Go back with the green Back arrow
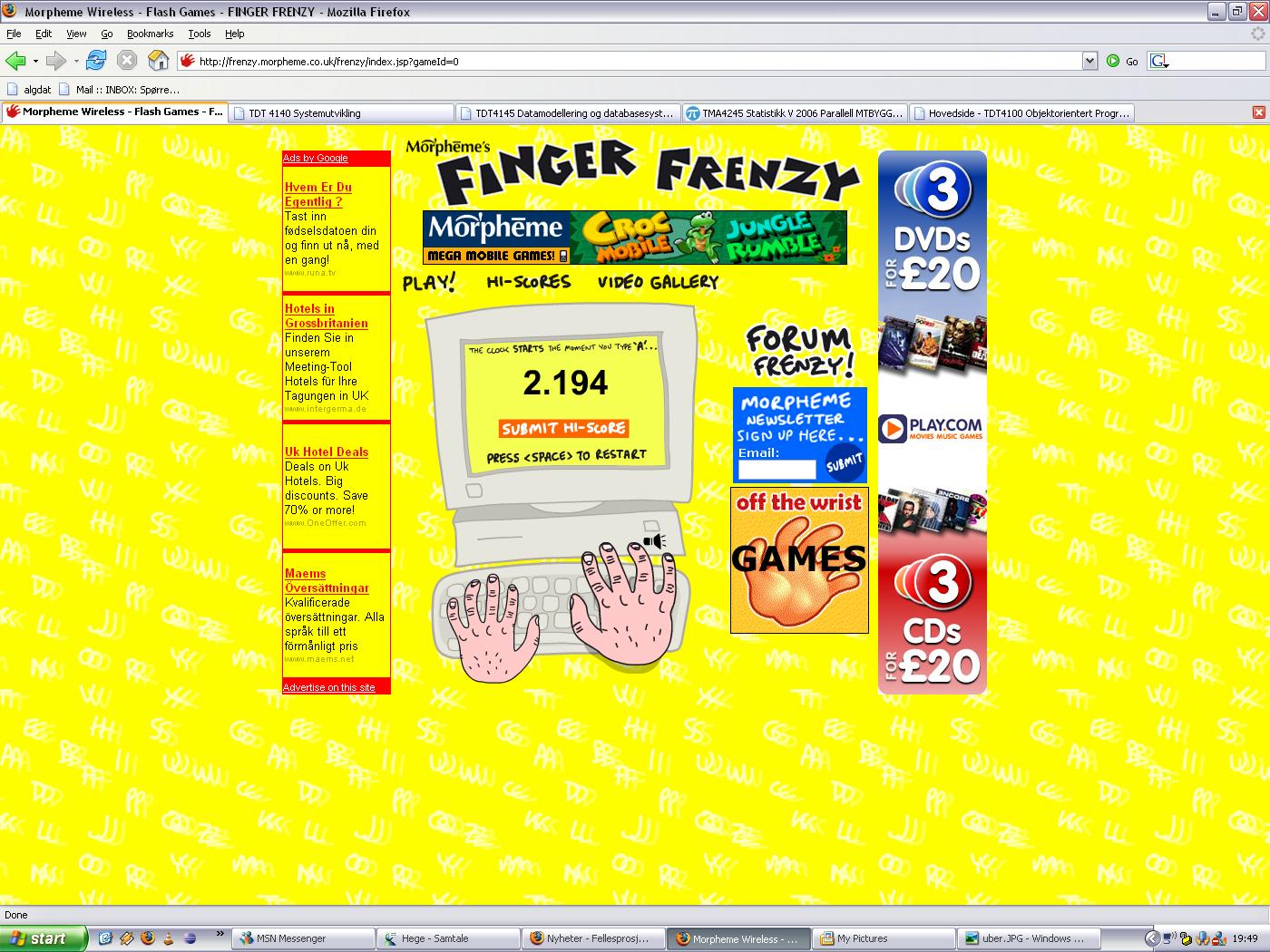1270x952 pixels. [15, 61]
